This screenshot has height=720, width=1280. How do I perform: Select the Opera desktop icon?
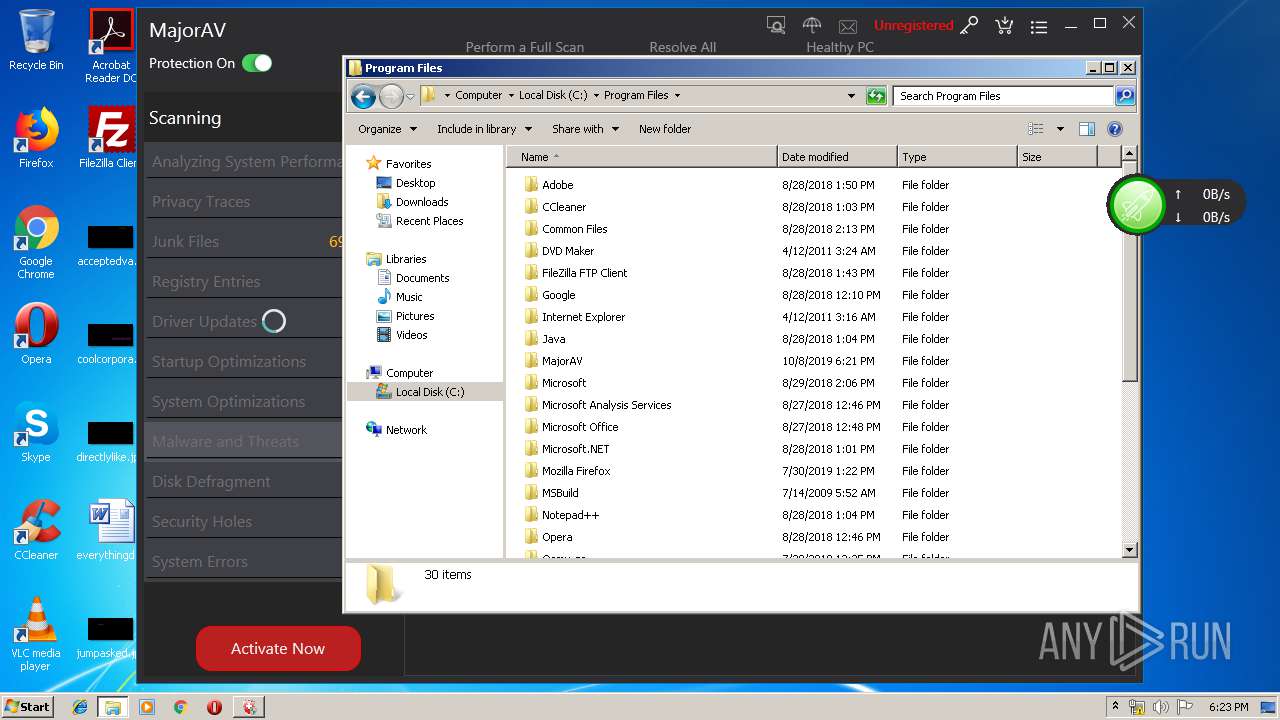pos(36,334)
